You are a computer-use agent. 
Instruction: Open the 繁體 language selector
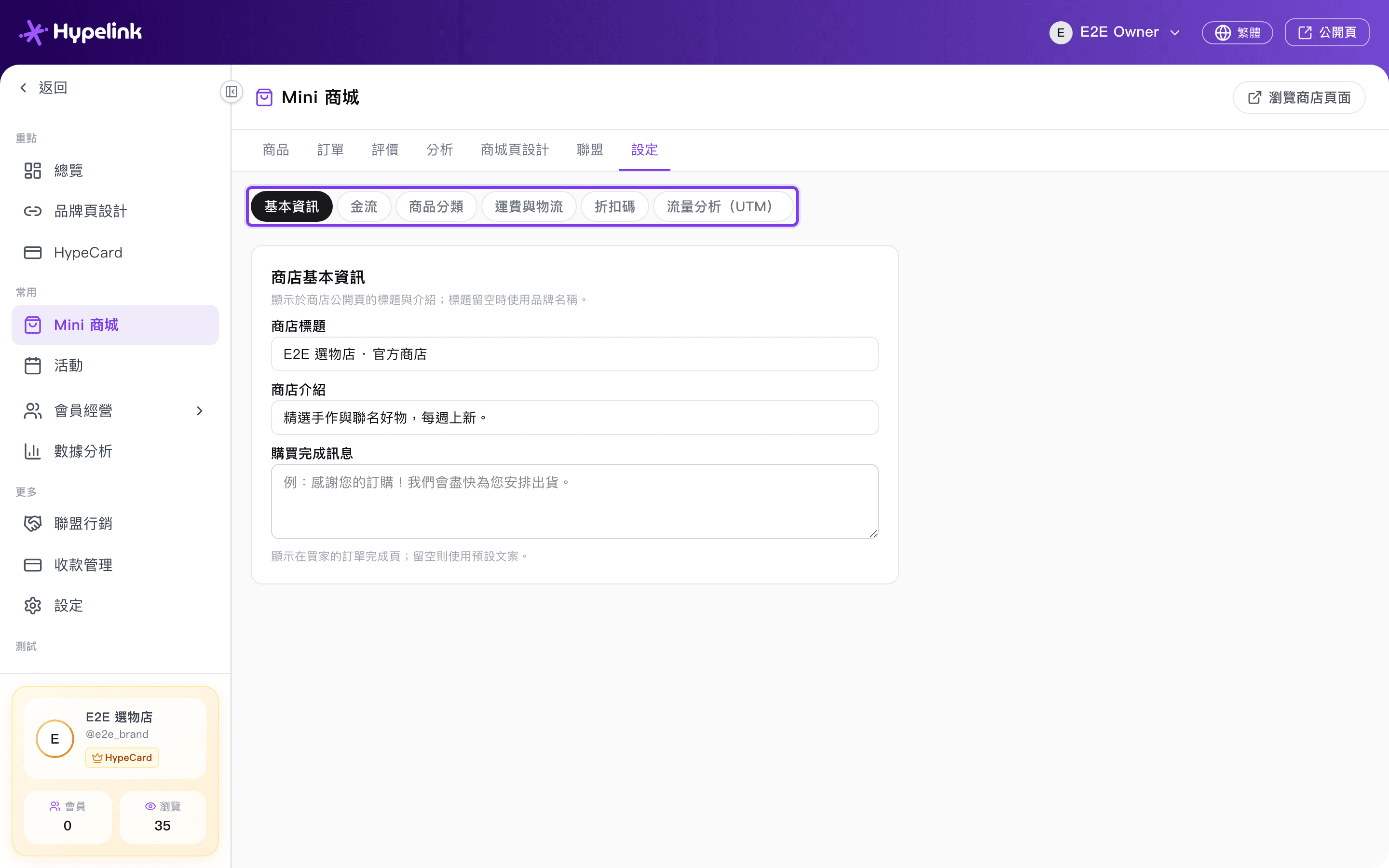click(x=1237, y=33)
